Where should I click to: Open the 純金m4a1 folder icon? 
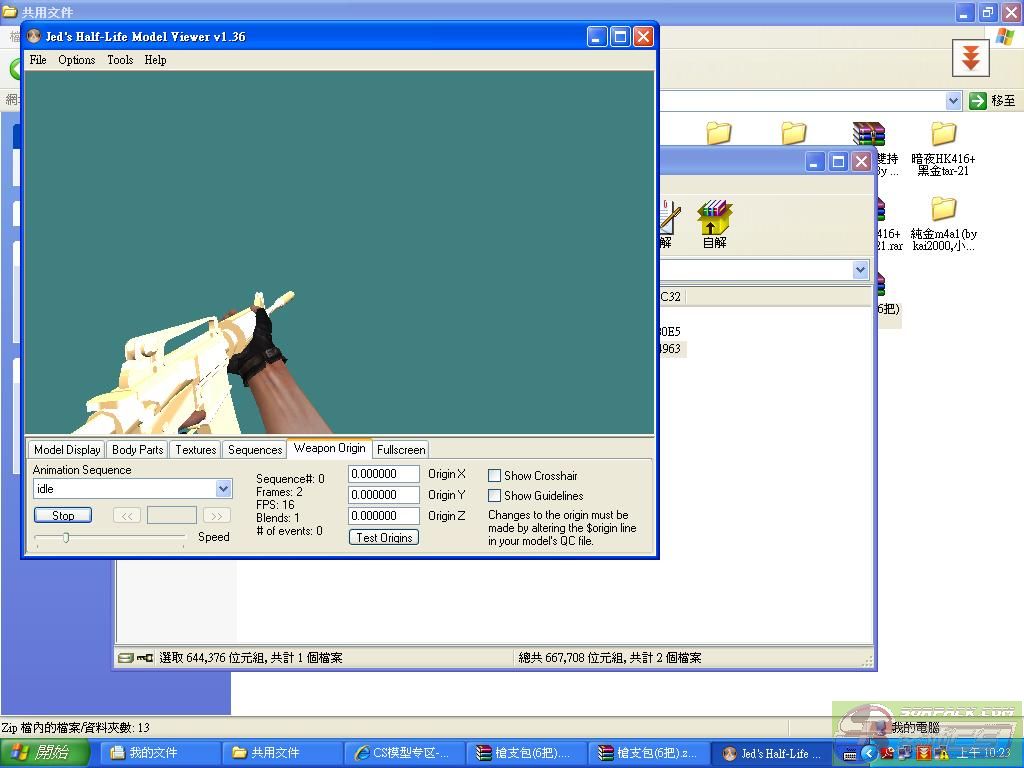pos(943,210)
